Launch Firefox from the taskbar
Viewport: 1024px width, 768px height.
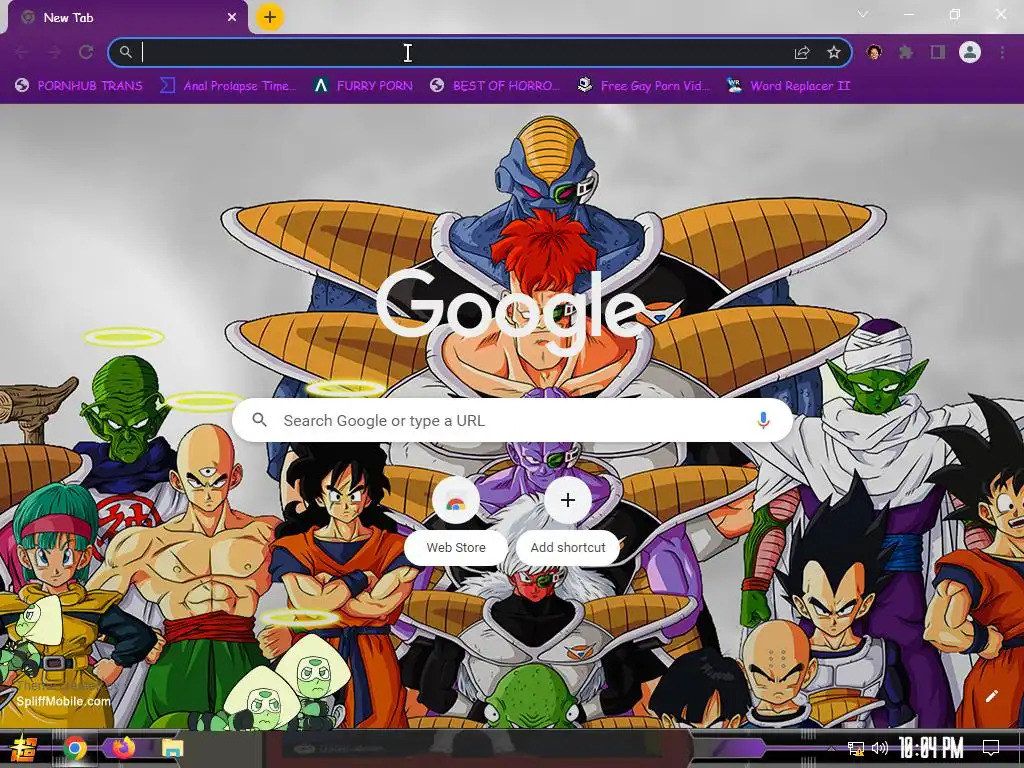coord(123,748)
